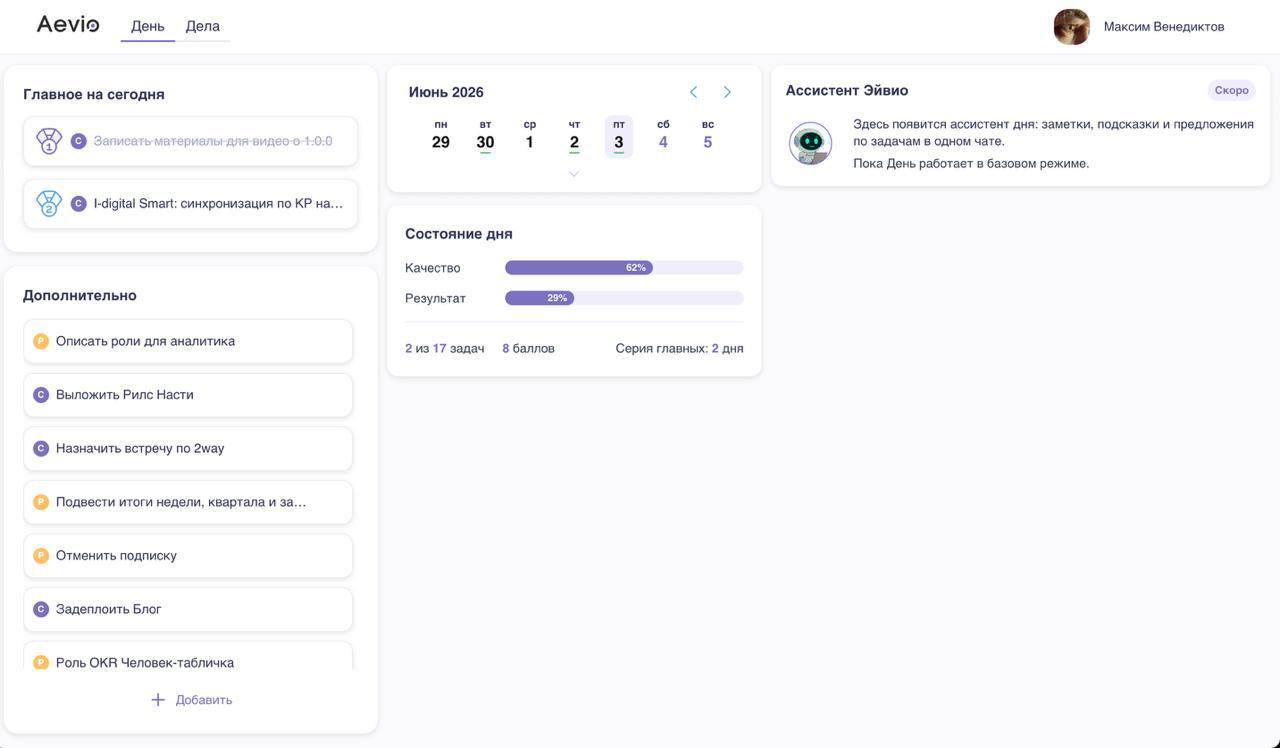Select Saturday 4 in the calendar
The height and width of the screenshot is (748, 1280).
click(x=663, y=136)
